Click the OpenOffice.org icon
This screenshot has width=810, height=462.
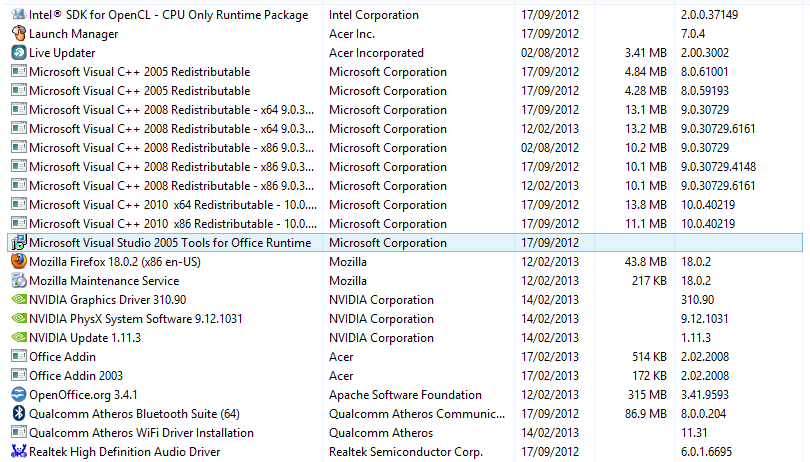[19, 394]
